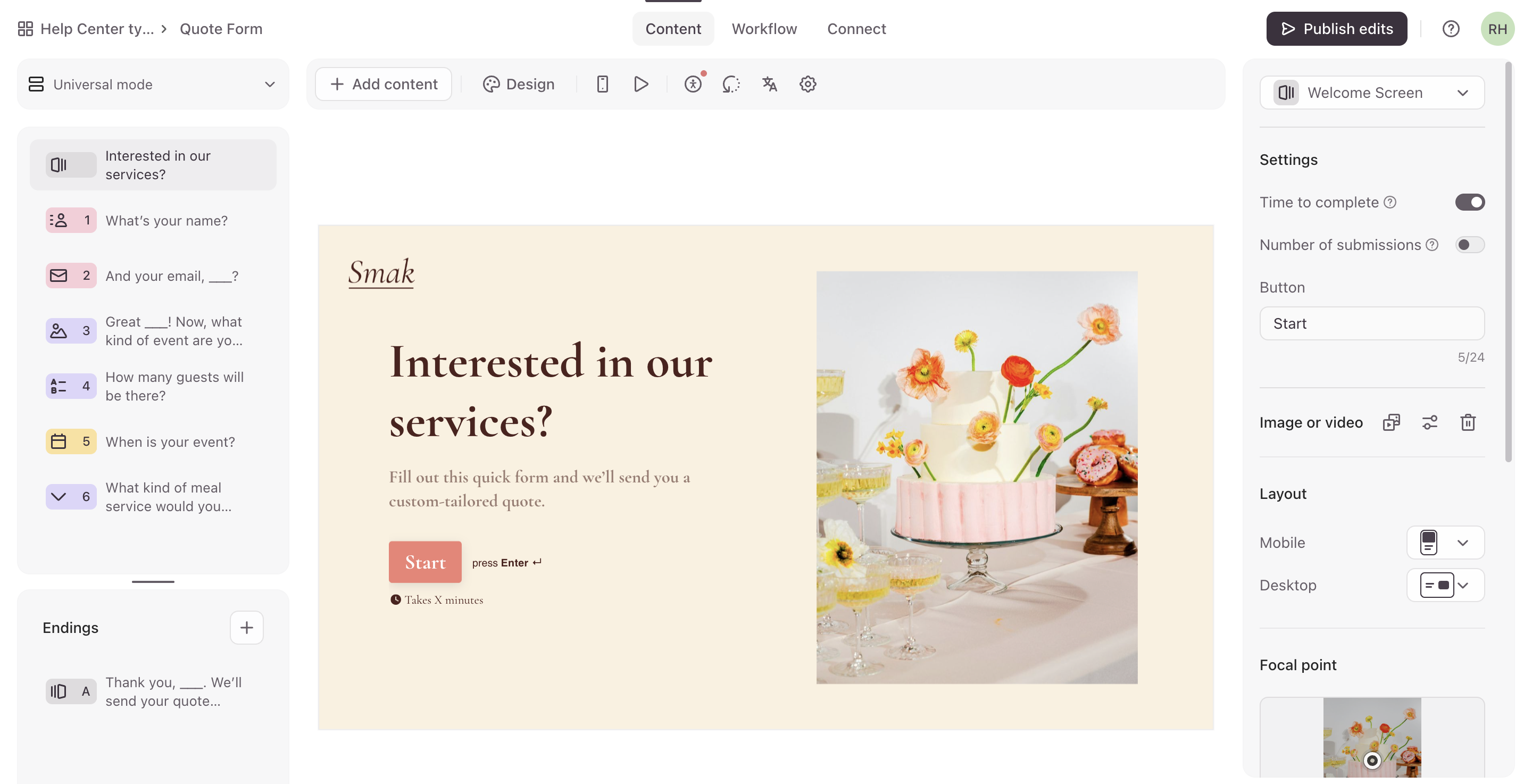Open the Desktop layout dropdown
The height and width of the screenshot is (784, 1532).
click(x=1445, y=585)
